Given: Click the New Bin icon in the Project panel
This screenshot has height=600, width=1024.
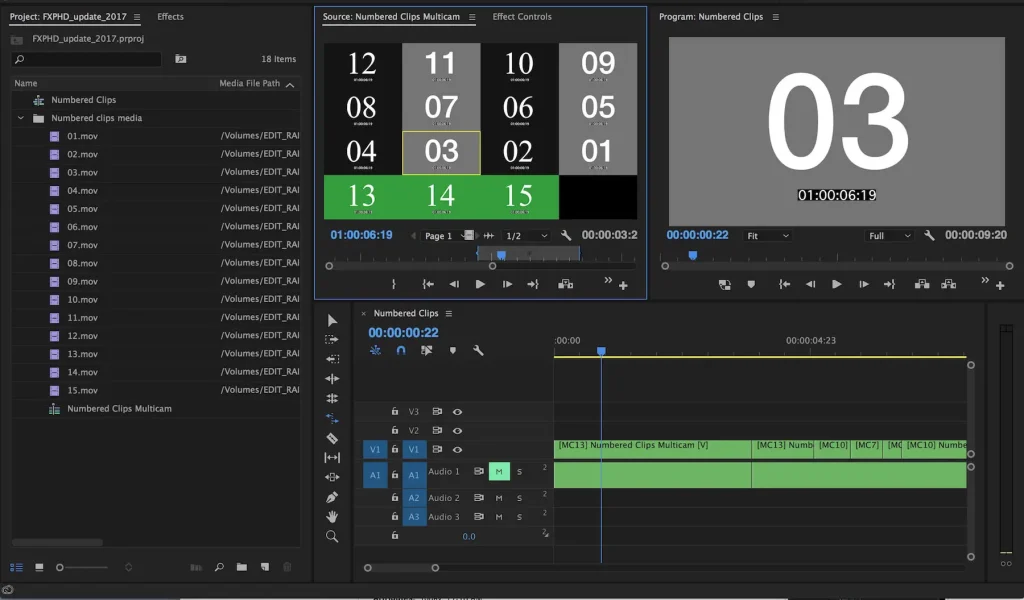Looking at the screenshot, I should (241, 567).
